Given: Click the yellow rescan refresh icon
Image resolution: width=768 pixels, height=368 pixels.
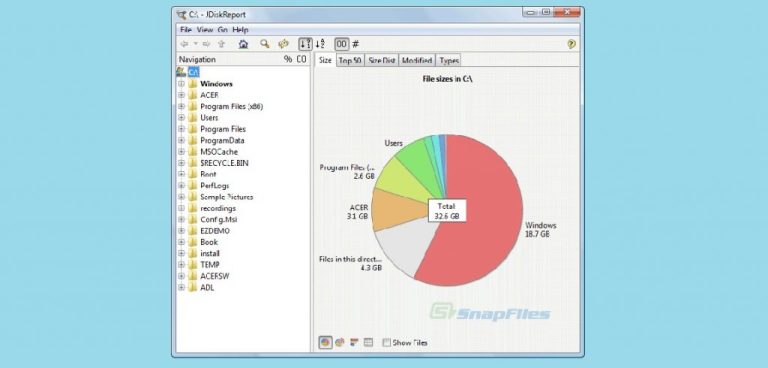Looking at the screenshot, I should tap(283, 44).
